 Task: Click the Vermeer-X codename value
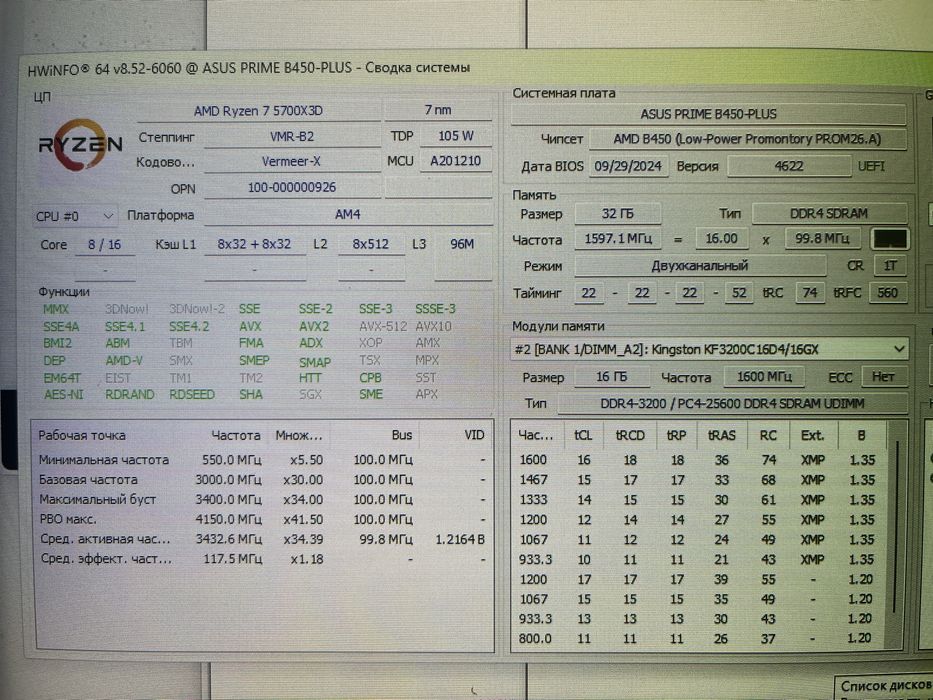click(292, 161)
